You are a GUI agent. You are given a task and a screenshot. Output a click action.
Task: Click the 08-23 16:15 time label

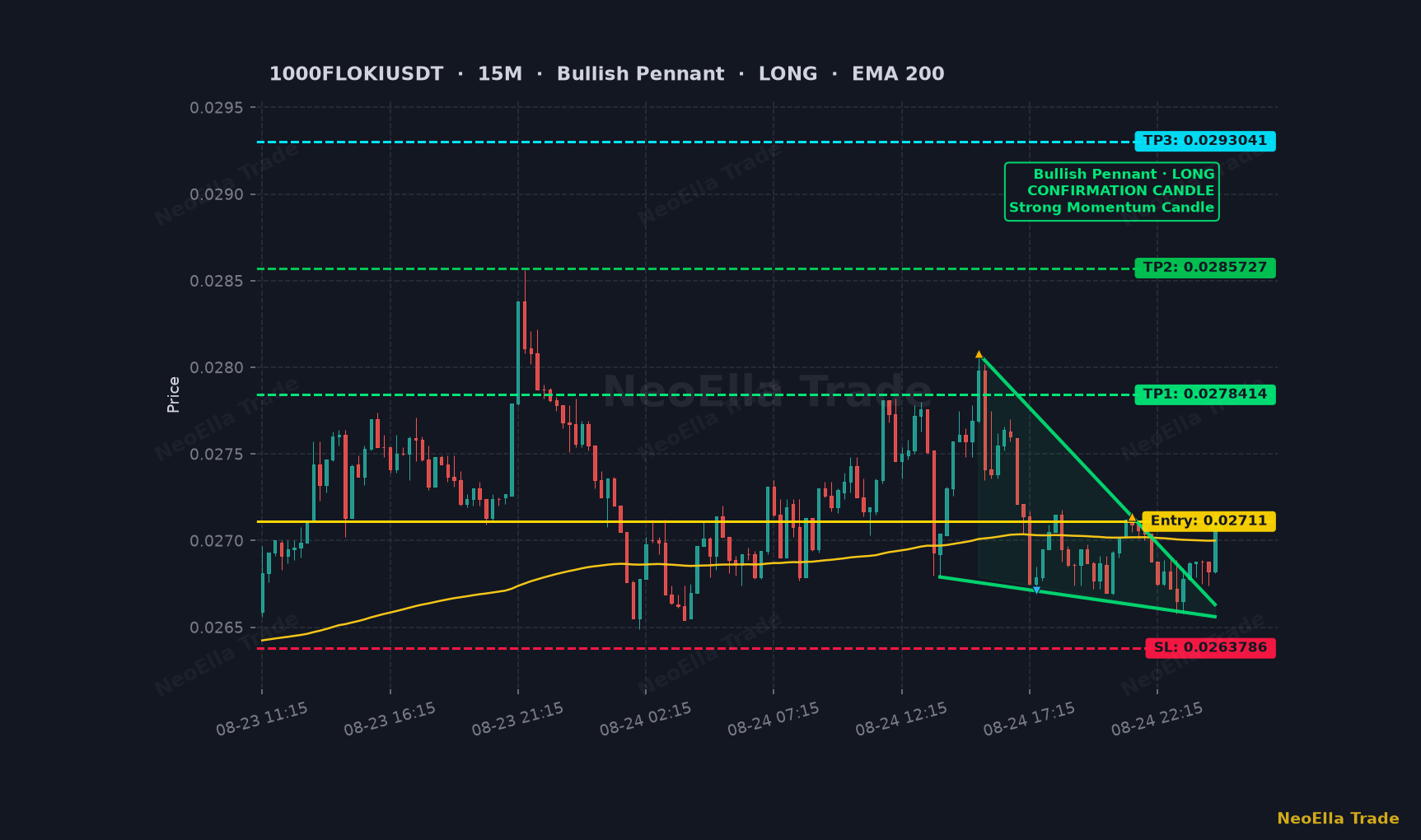click(390, 719)
